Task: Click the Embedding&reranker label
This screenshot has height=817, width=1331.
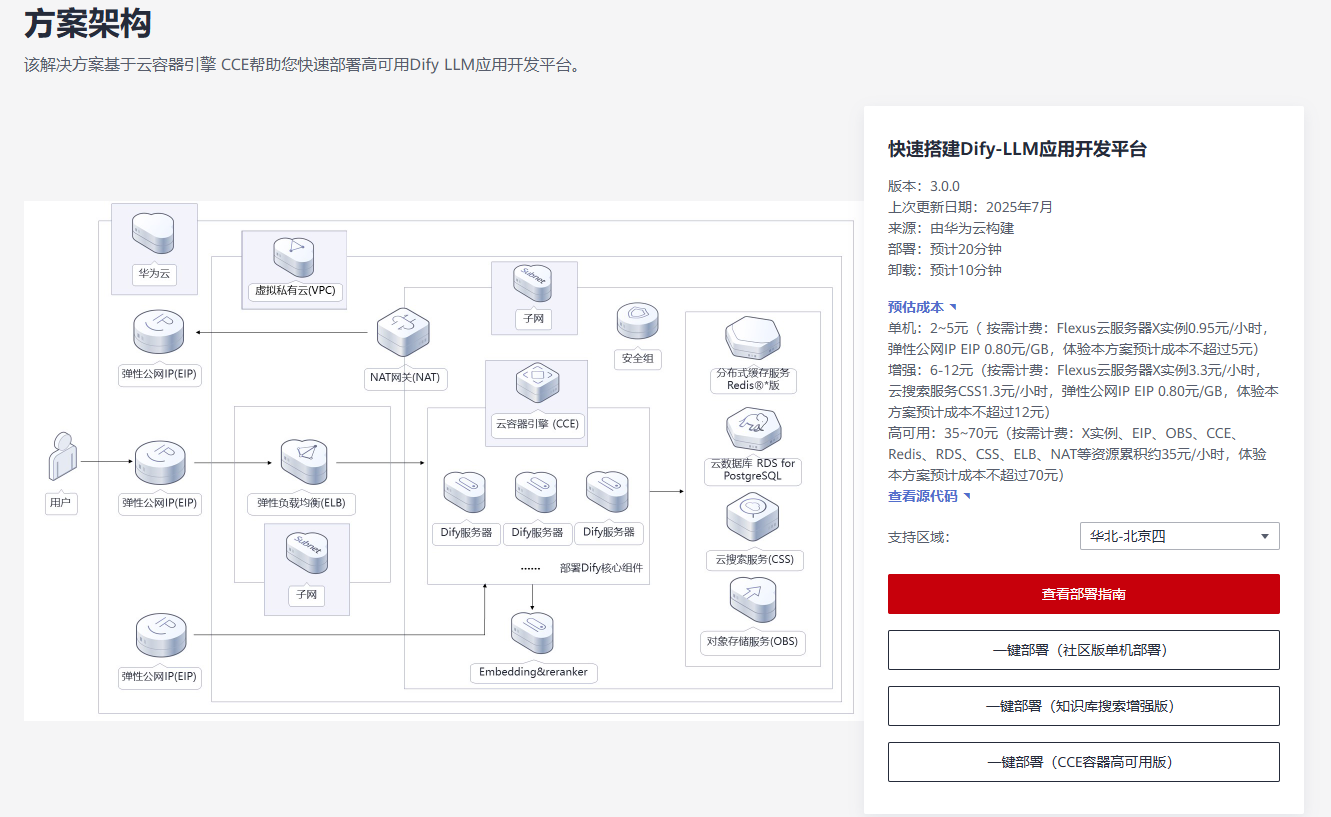Action: 533,672
